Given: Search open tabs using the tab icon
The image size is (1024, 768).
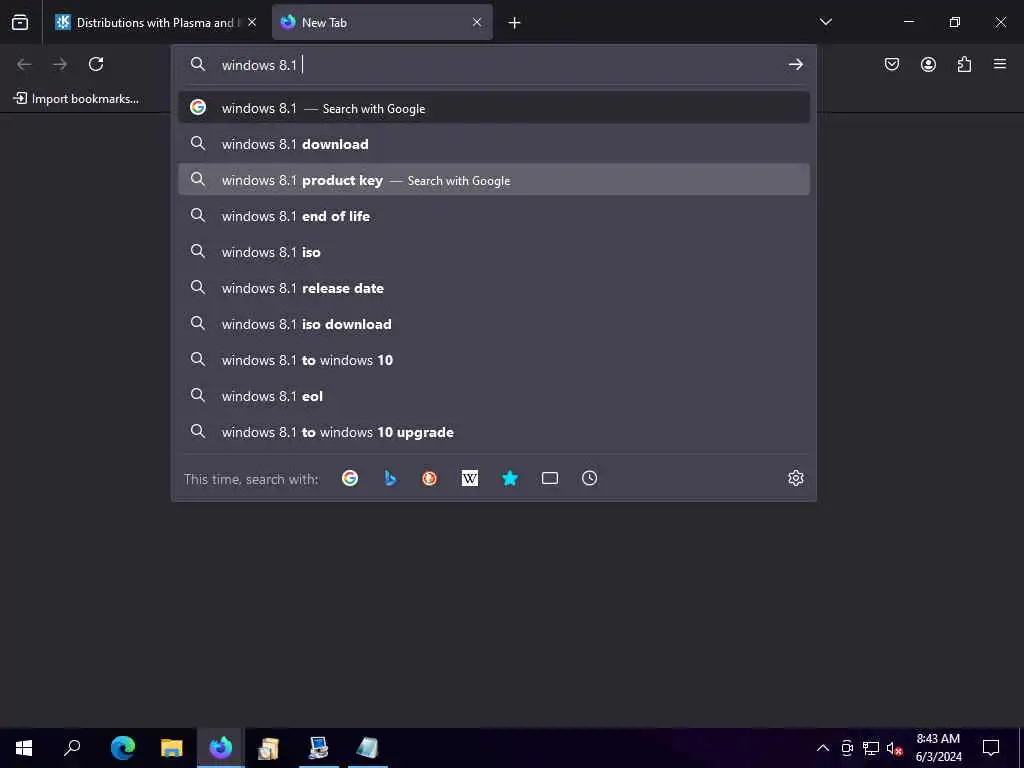Looking at the screenshot, I should pos(550,478).
